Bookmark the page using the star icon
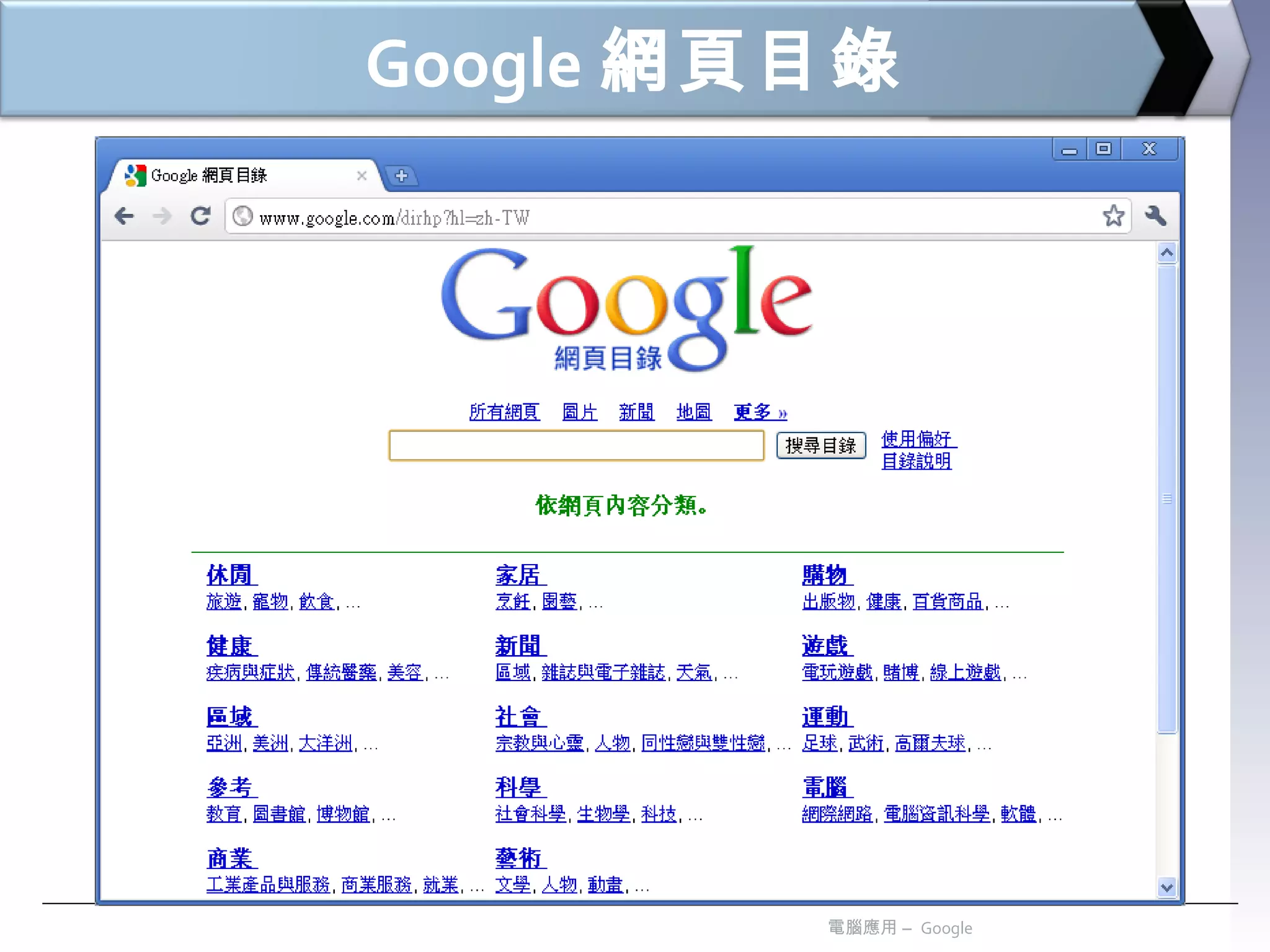 coord(1113,216)
